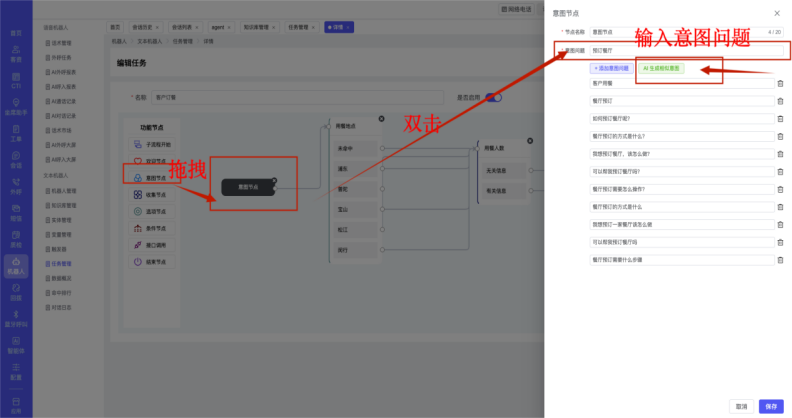Remove the 餐厅预订需要什么步骤 question
This screenshot has width=792, height=418.
point(780,260)
